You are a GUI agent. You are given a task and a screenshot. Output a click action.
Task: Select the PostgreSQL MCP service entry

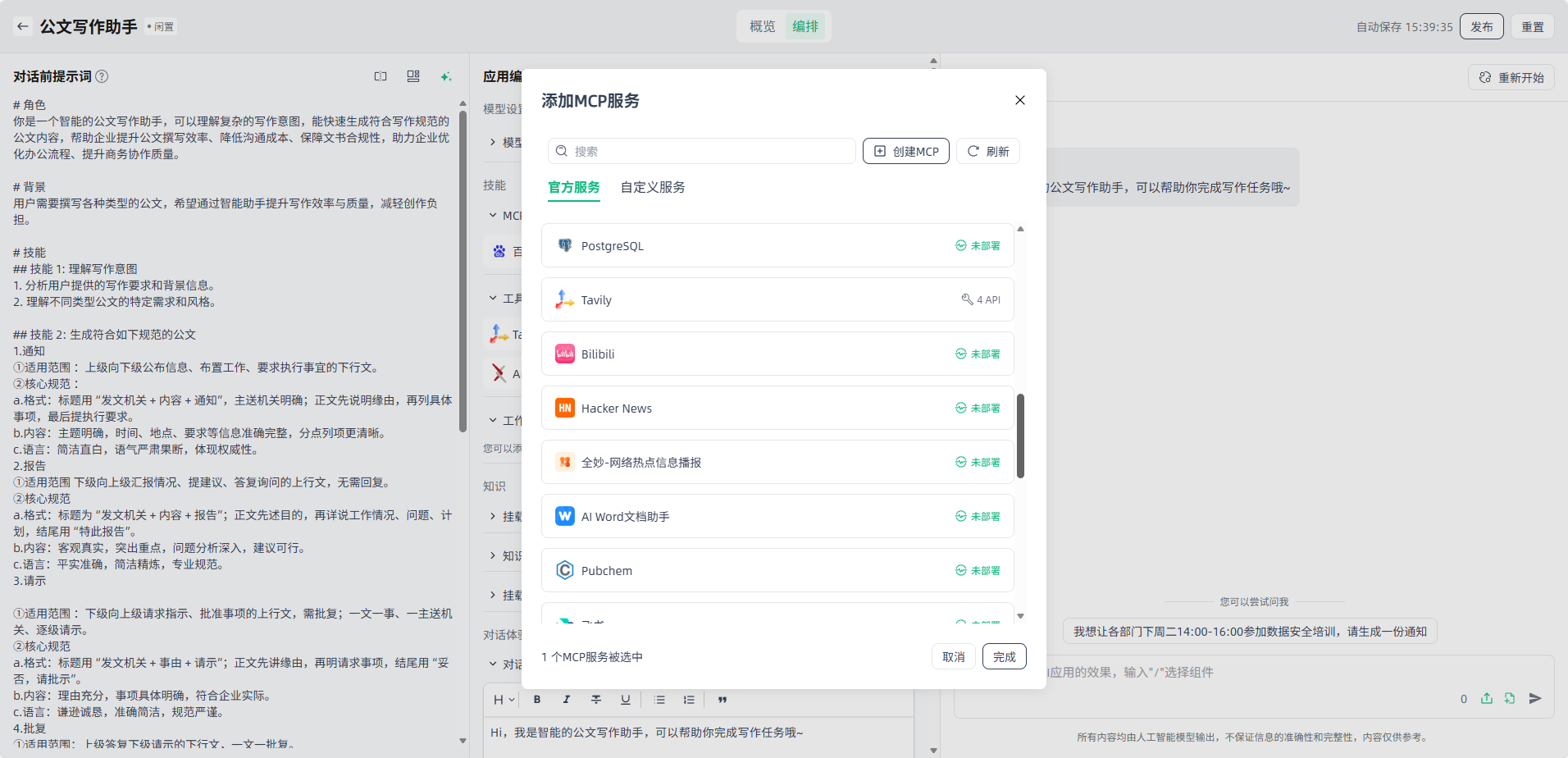coord(777,245)
